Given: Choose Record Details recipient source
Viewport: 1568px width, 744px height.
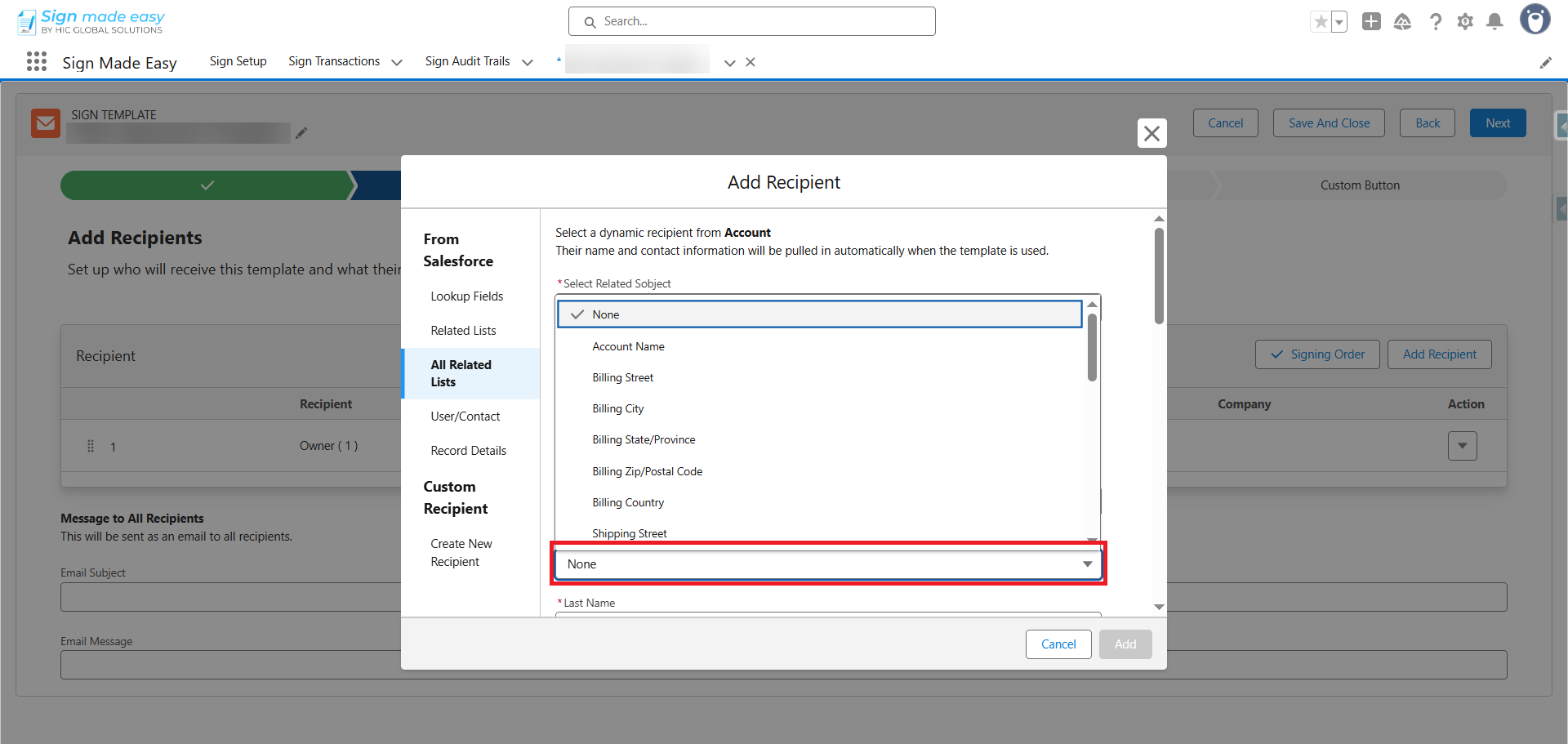Looking at the screenshot, I should coord(469,451).
